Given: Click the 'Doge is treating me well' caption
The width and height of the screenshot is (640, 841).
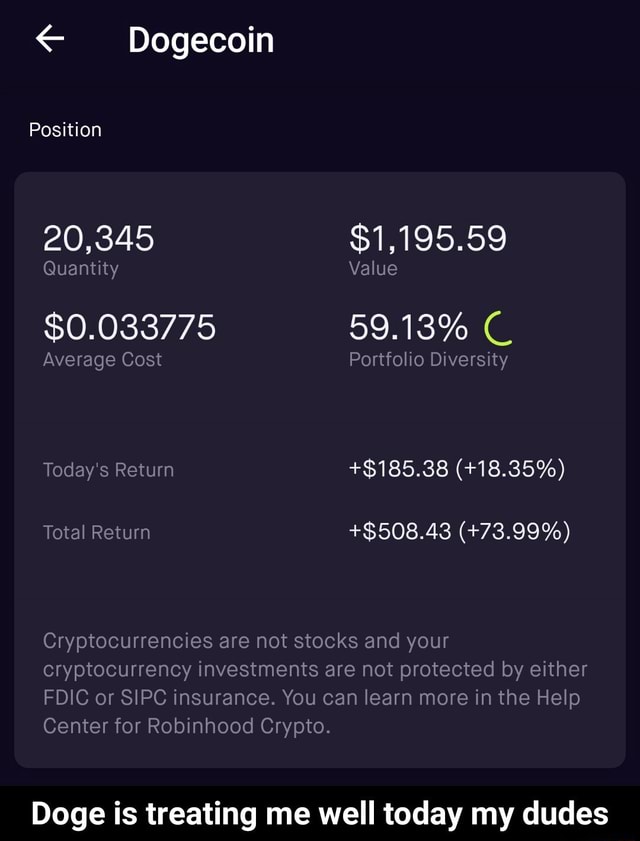Looking at the screenshot, I should point(320,813).
